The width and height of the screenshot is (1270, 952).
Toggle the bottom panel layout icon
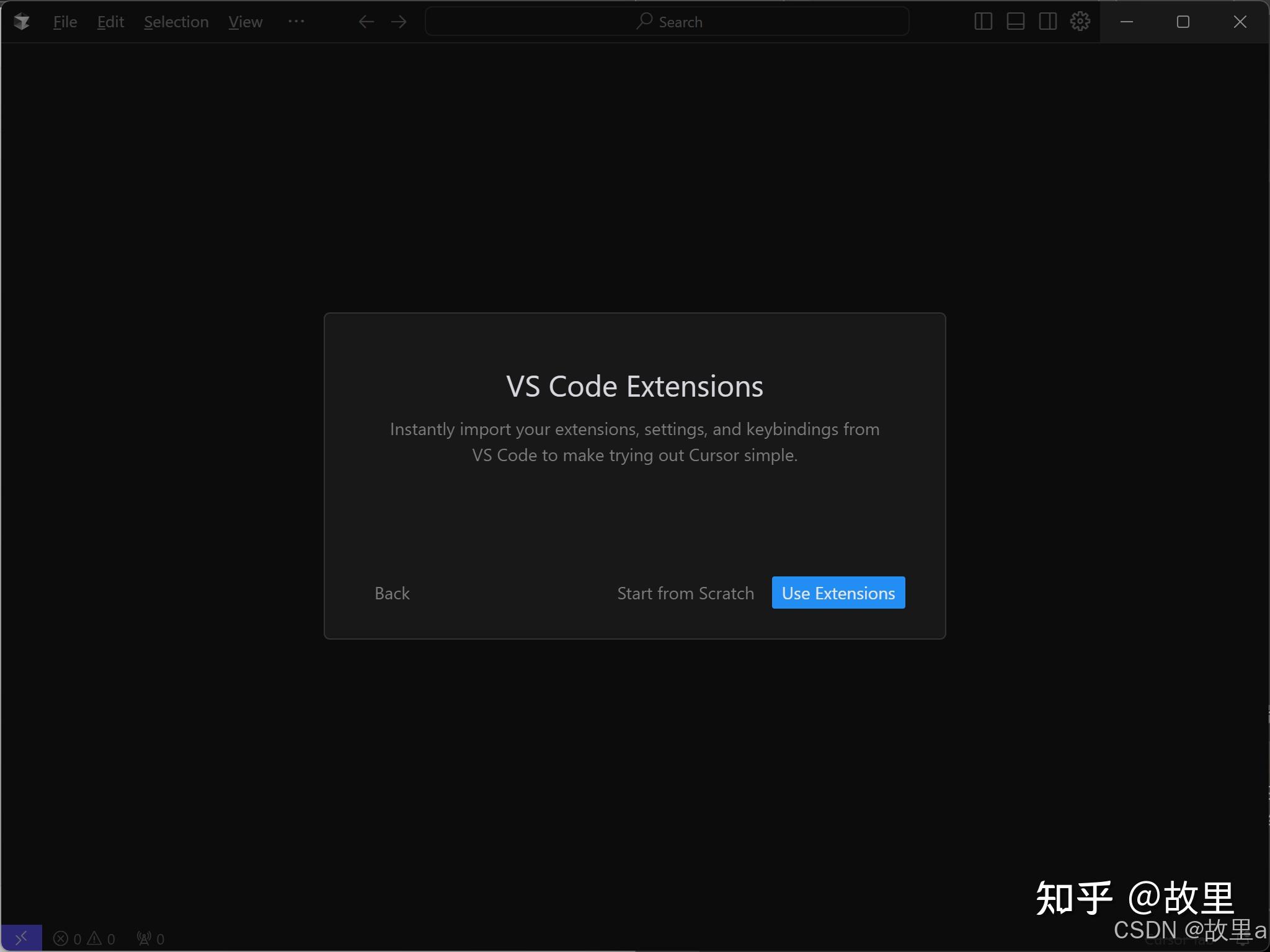click(1015, 22)
